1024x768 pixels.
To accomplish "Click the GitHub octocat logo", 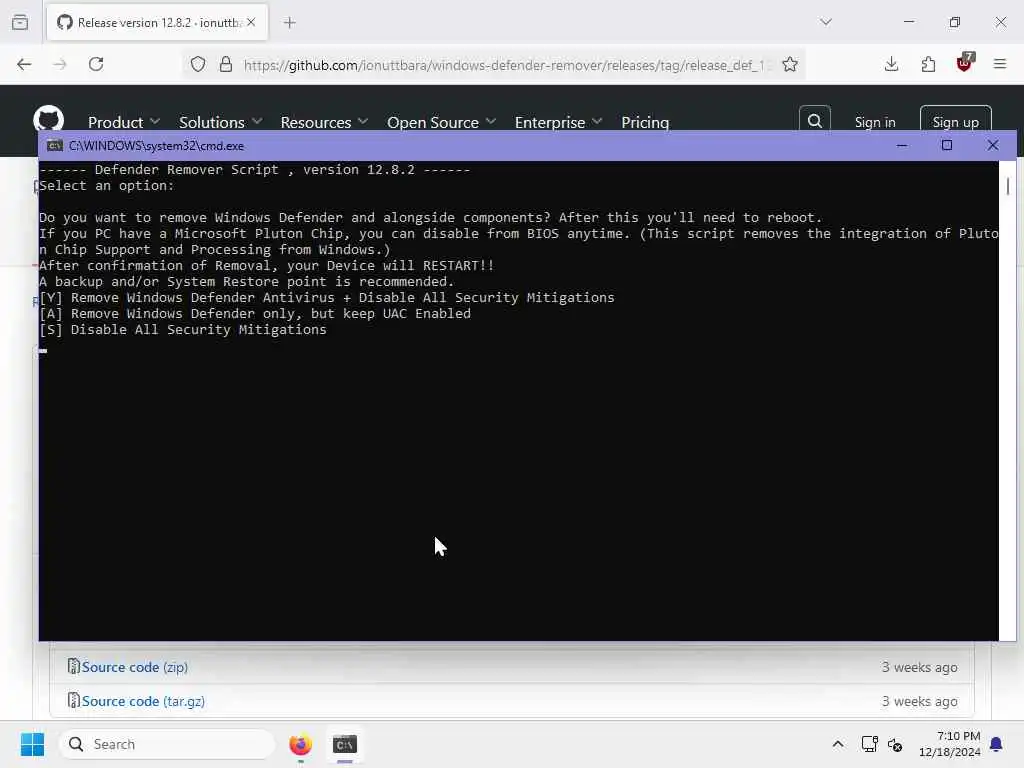I will click(x=49, y=118).
